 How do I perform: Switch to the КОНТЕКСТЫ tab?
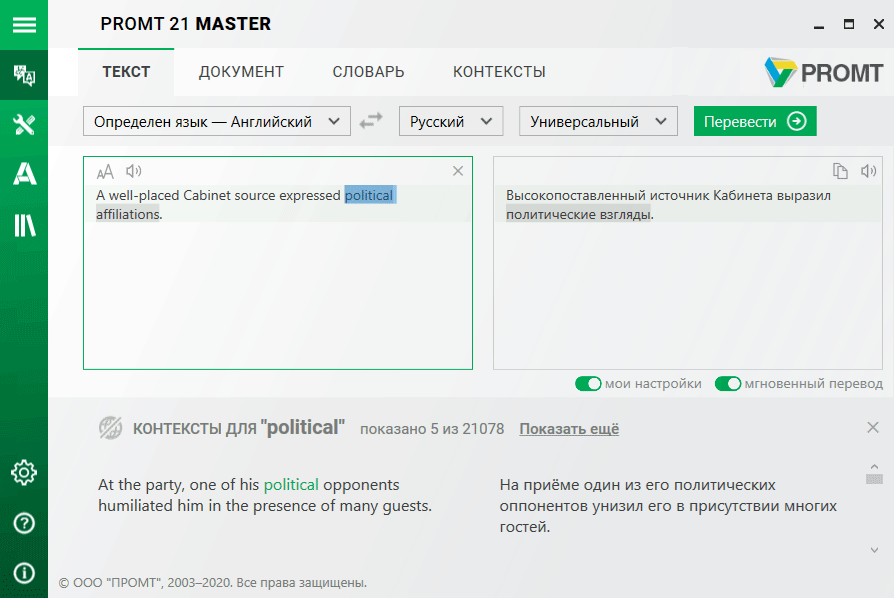pyautogui.click(x=499, y=72)
